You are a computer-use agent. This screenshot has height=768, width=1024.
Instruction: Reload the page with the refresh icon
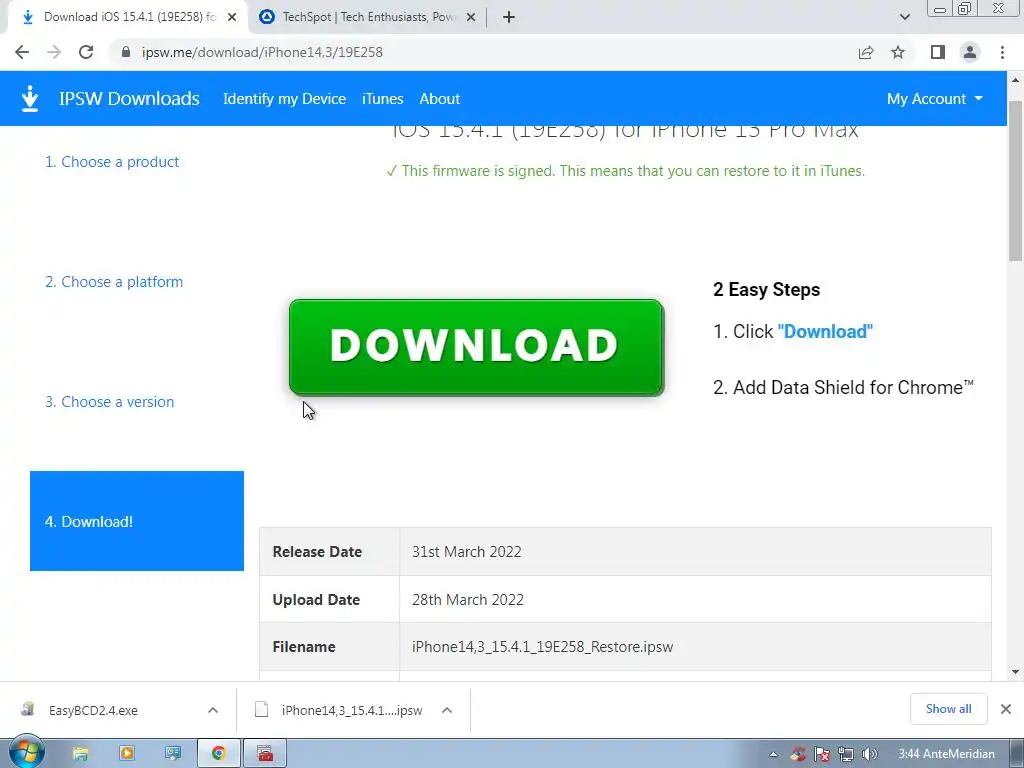click(86, 52)
